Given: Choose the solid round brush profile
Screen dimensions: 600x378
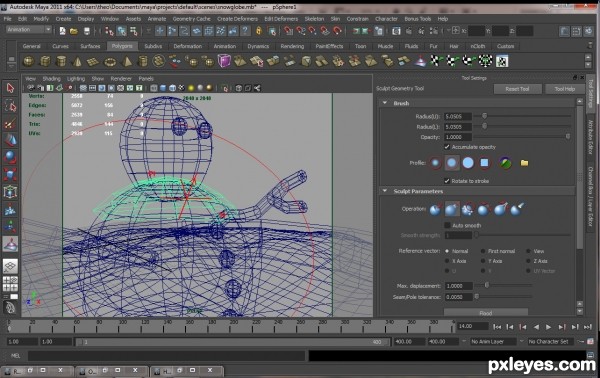Looking at the screenshot, I should (468, 163).
